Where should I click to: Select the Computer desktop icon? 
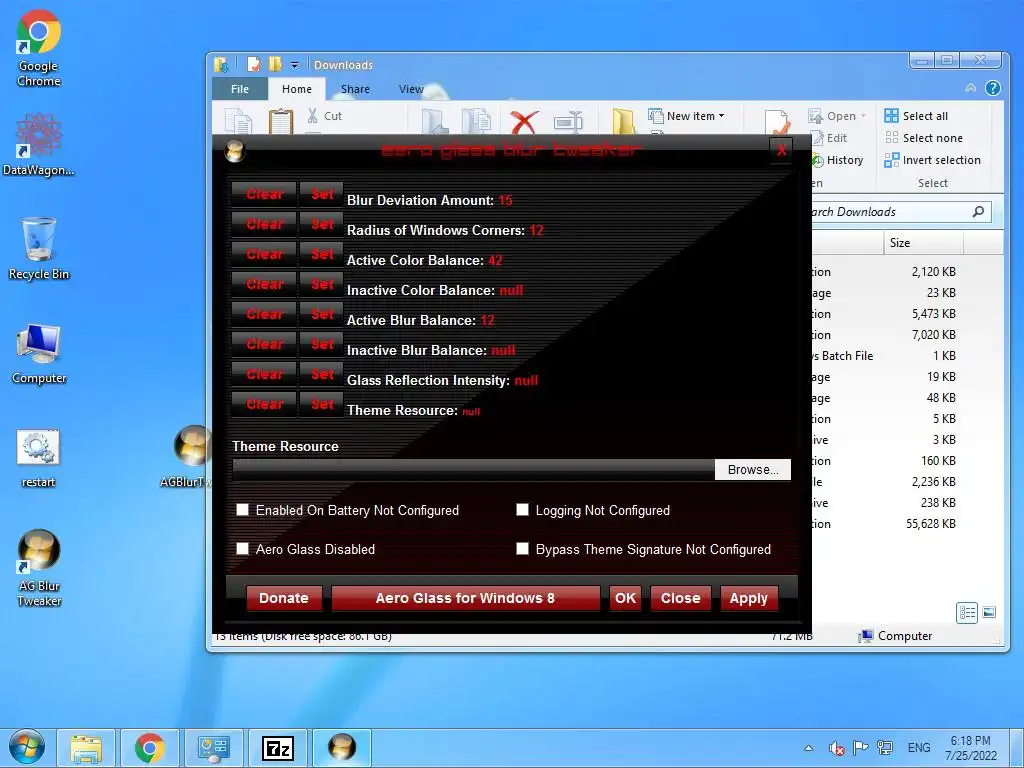39,353
